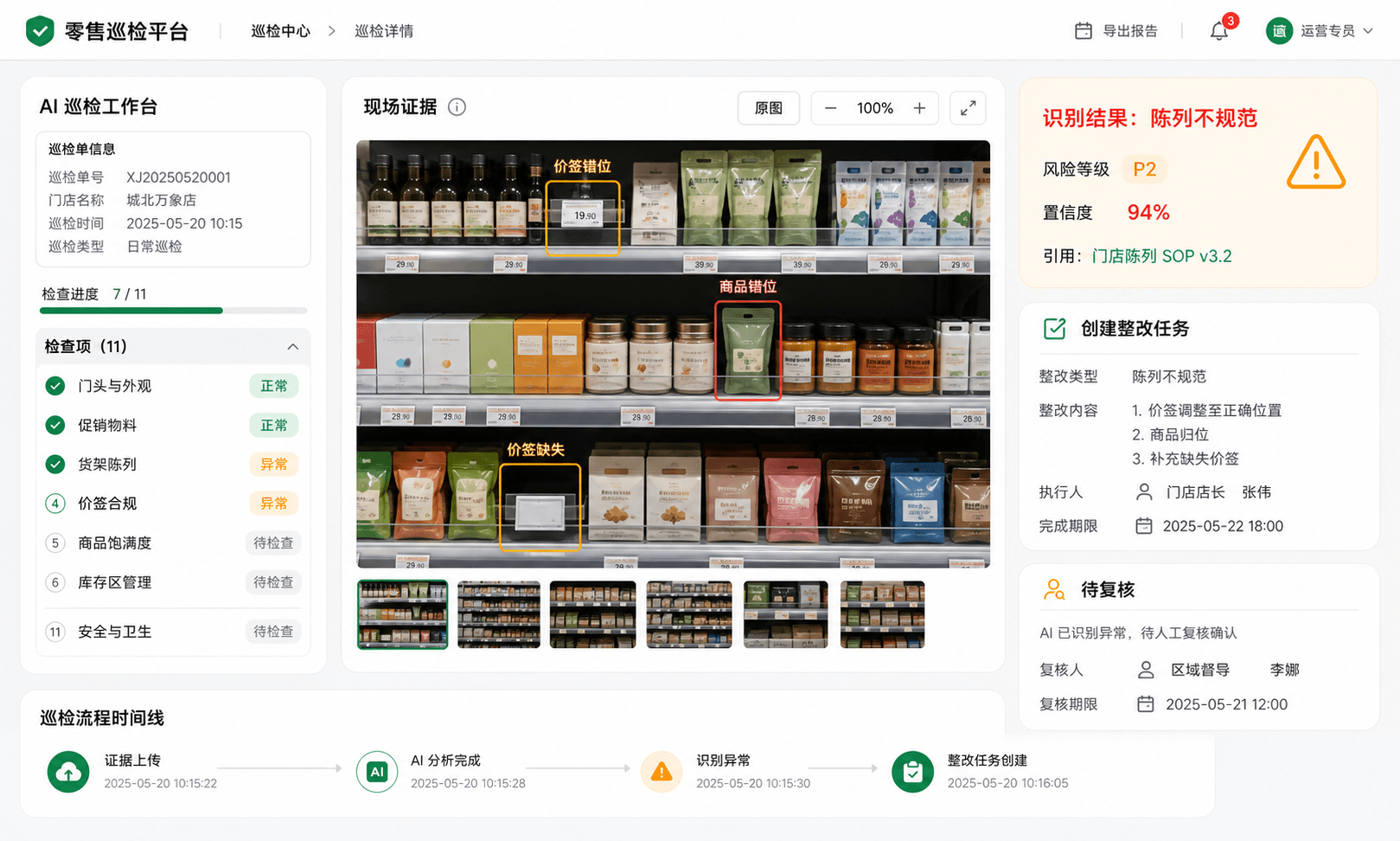The image size is (1400, 841).
Task: Open 货架陈列 check item
Action: coord(172,465)
